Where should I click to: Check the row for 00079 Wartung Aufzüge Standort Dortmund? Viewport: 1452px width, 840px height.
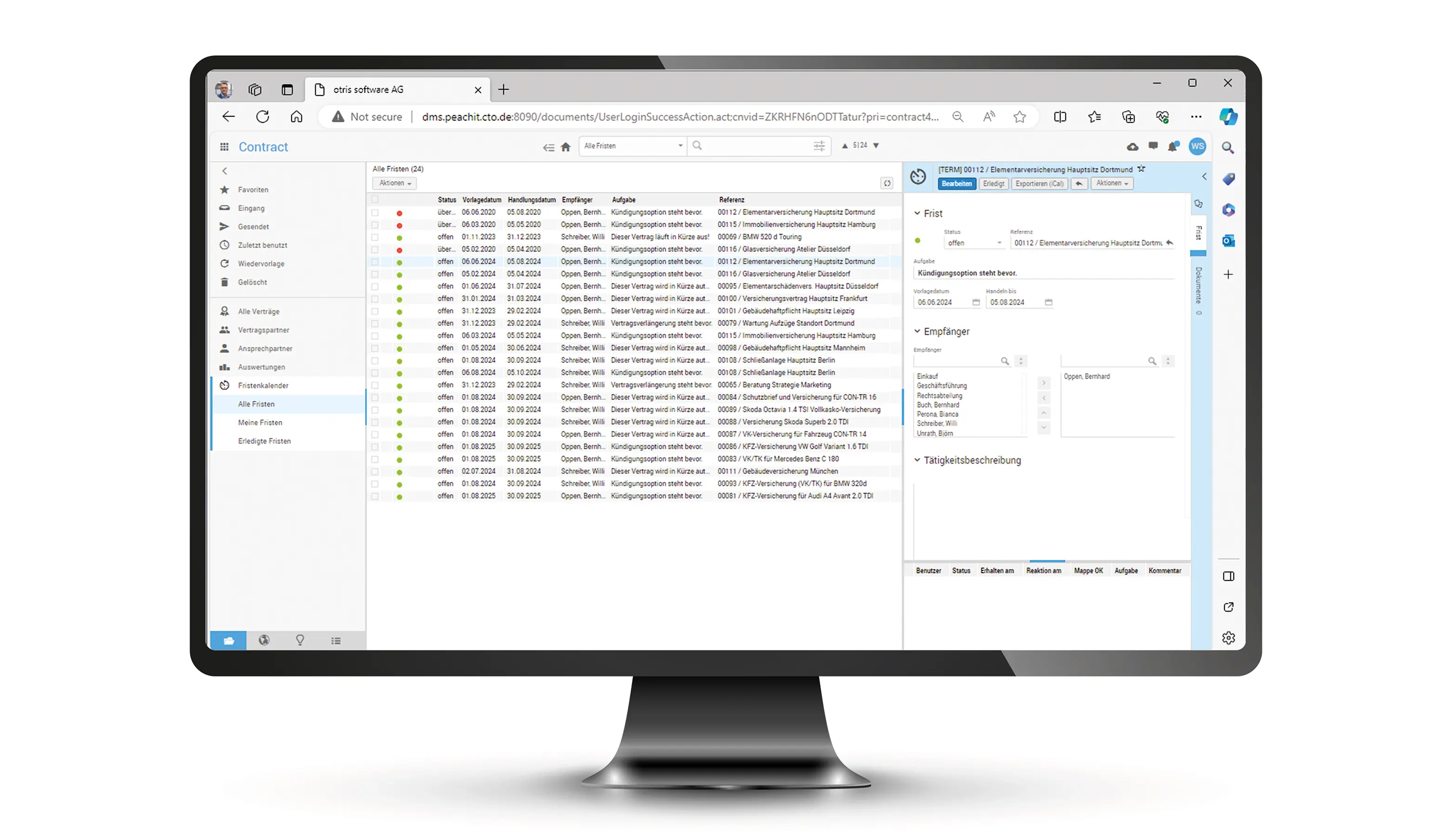click(x=375, y=323)
